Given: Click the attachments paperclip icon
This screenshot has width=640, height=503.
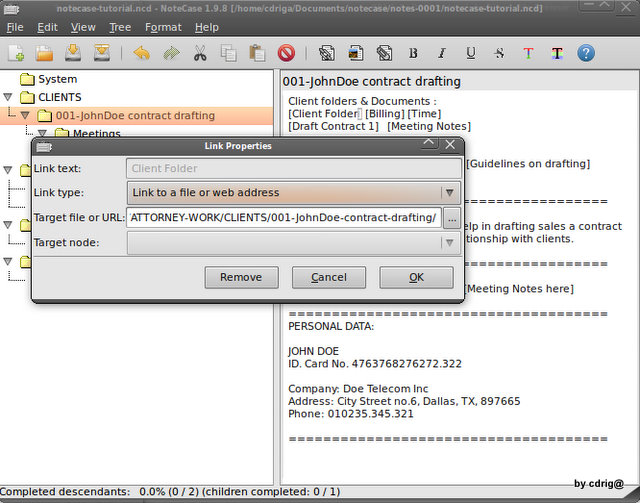Looking at the screenshot, I should click(384, 53).
